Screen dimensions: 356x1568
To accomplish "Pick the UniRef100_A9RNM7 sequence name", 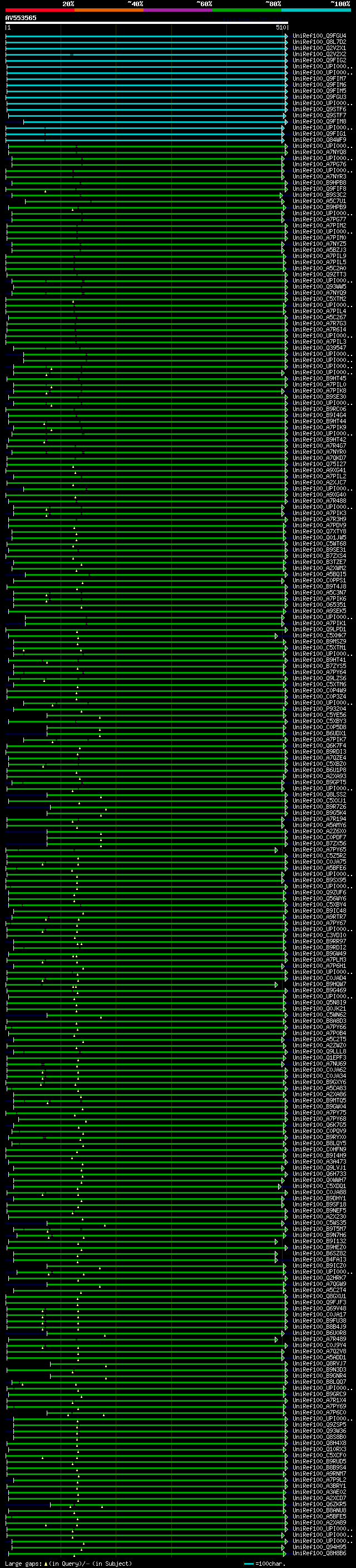I will [x=319, y=1473].
